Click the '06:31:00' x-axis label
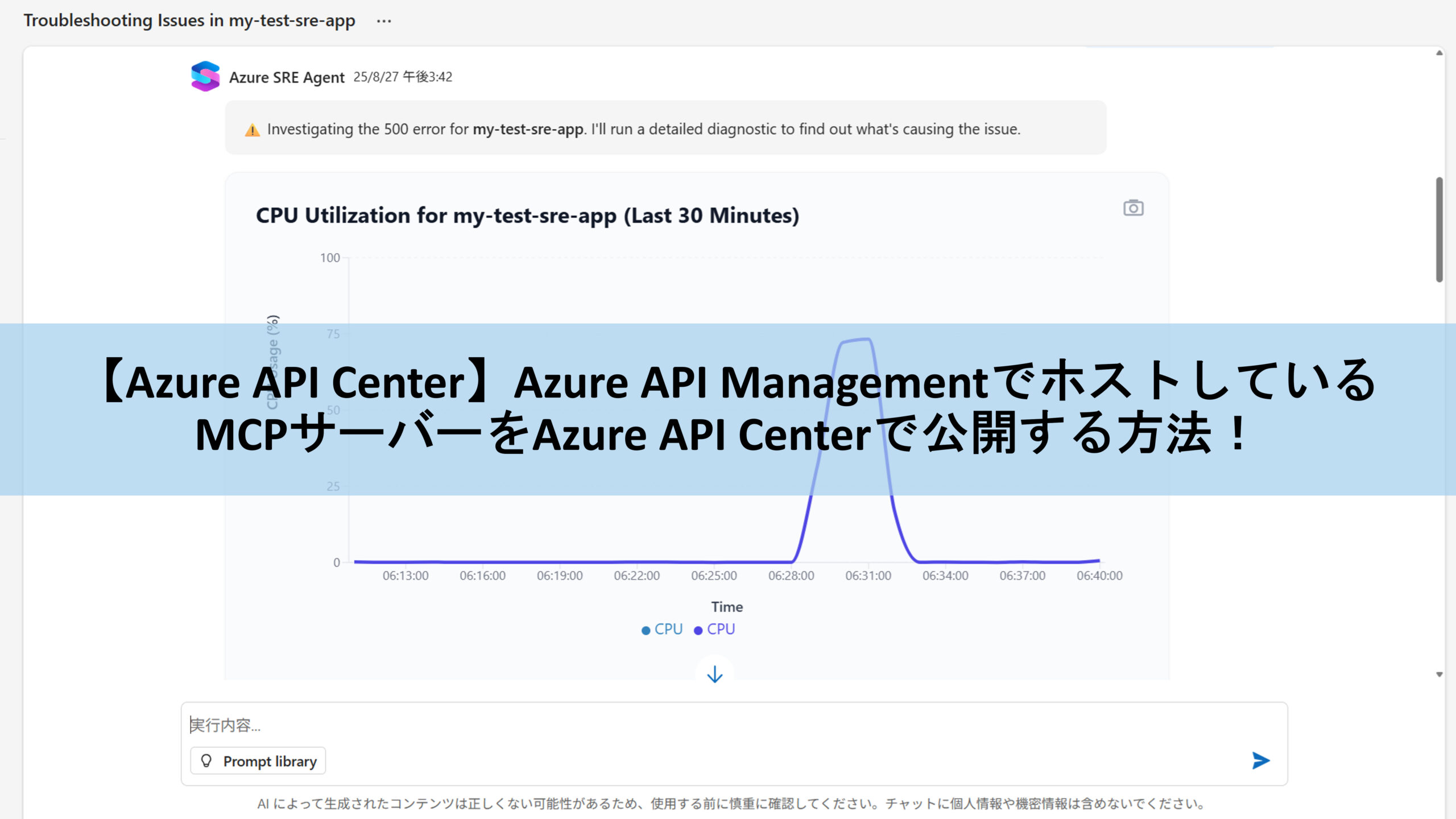 point(868,576)
